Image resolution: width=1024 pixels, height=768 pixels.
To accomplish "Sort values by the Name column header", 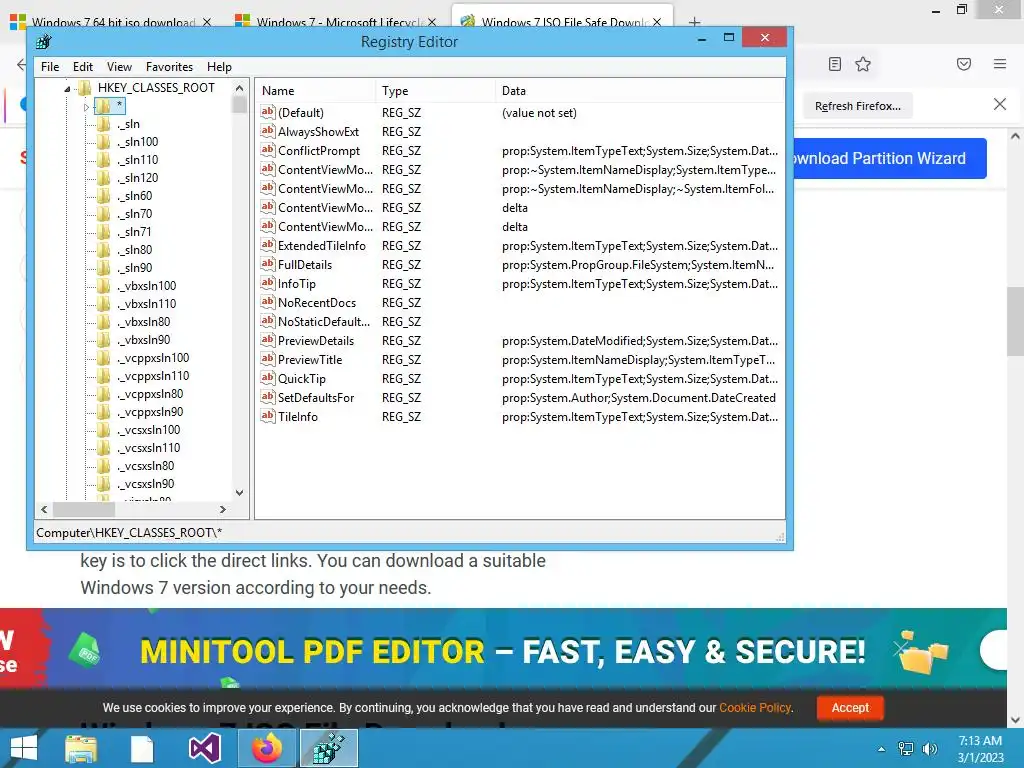I will pyautogui.click(x=315, y=91).
